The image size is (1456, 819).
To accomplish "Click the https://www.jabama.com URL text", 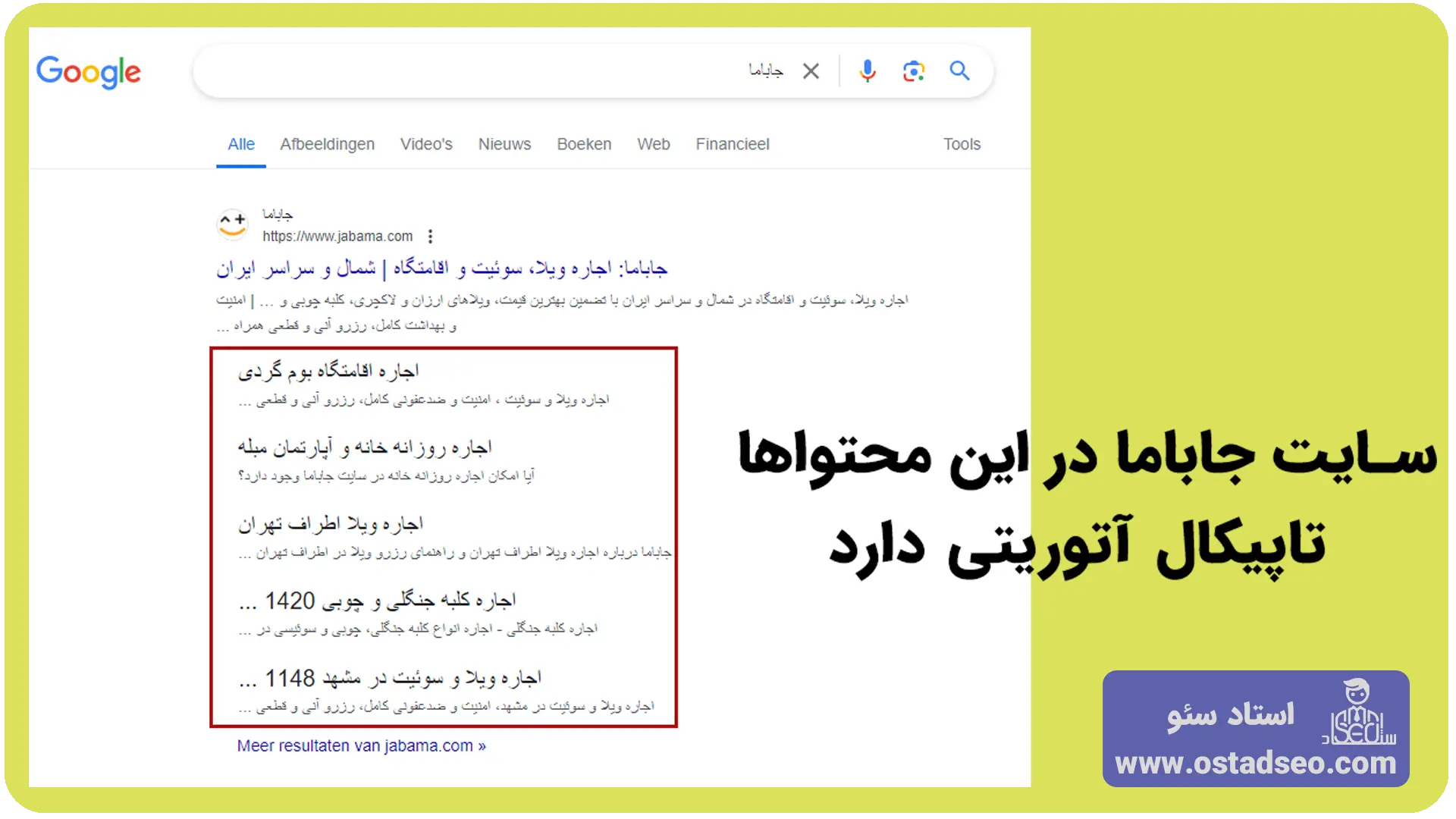I will (x=337, y=237).
